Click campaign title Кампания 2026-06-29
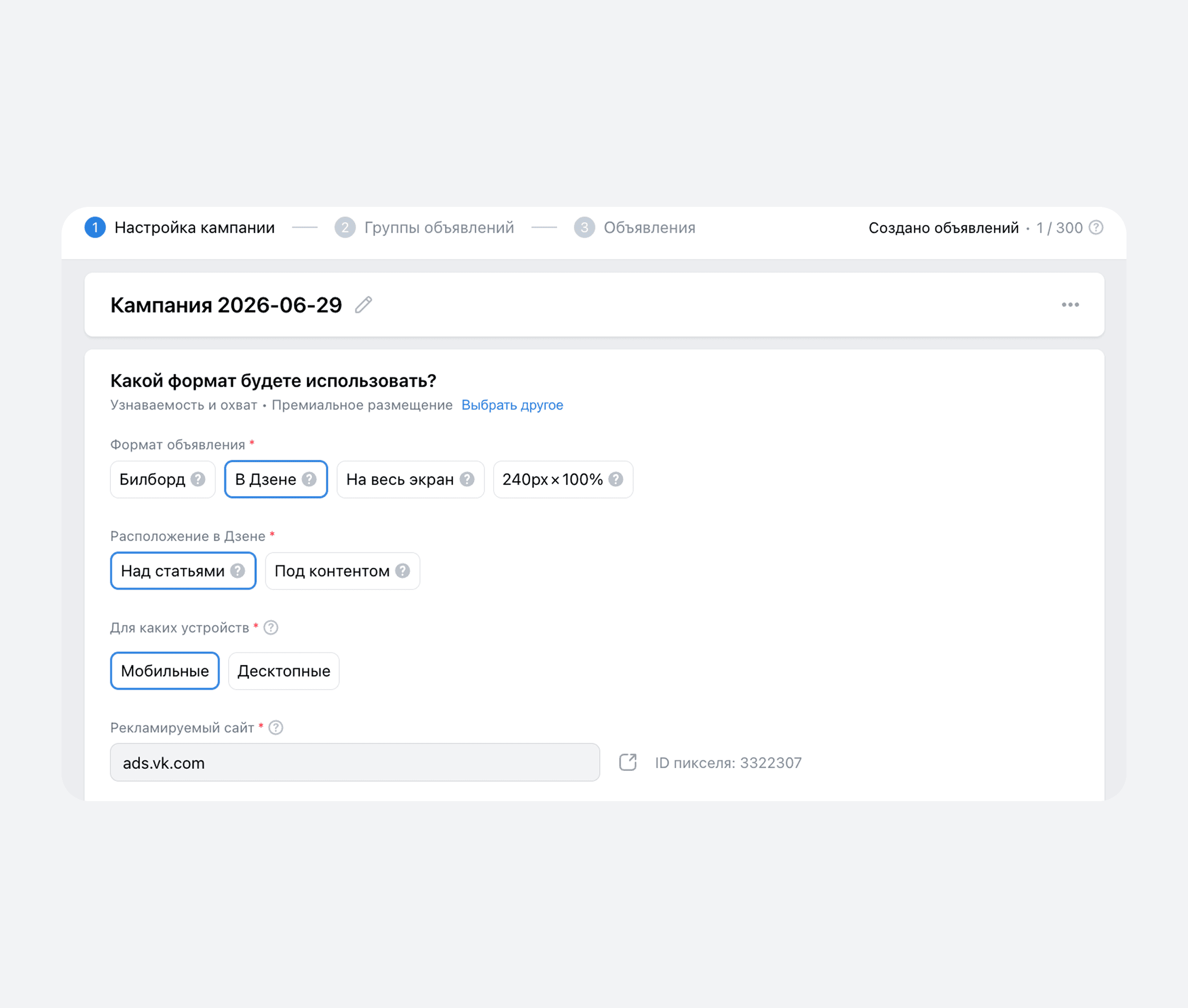 (x=226, y=305)
